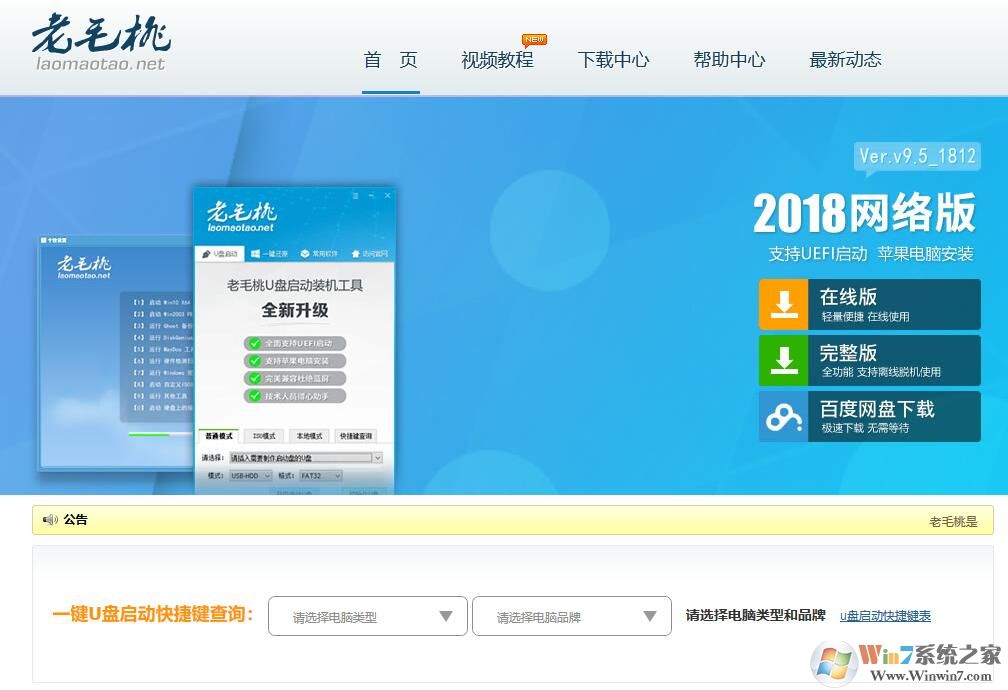Switch to the ISO模式 tab

coord(266,436)
